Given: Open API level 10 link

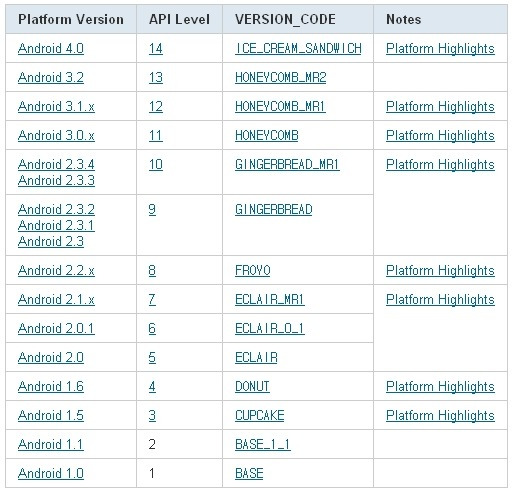Looking at the screenshot, I should [156, 165].
